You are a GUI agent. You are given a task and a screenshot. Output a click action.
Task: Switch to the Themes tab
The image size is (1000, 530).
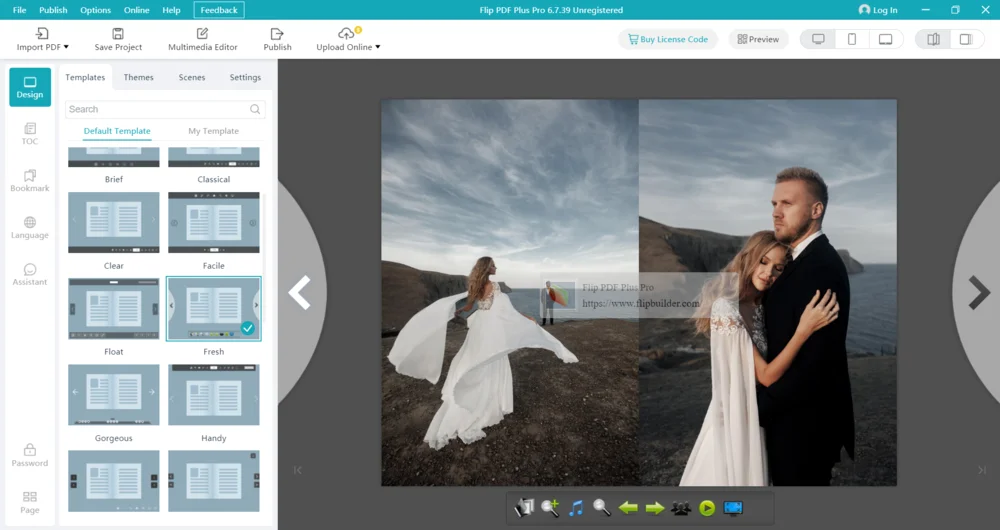(x=138, y=77)
